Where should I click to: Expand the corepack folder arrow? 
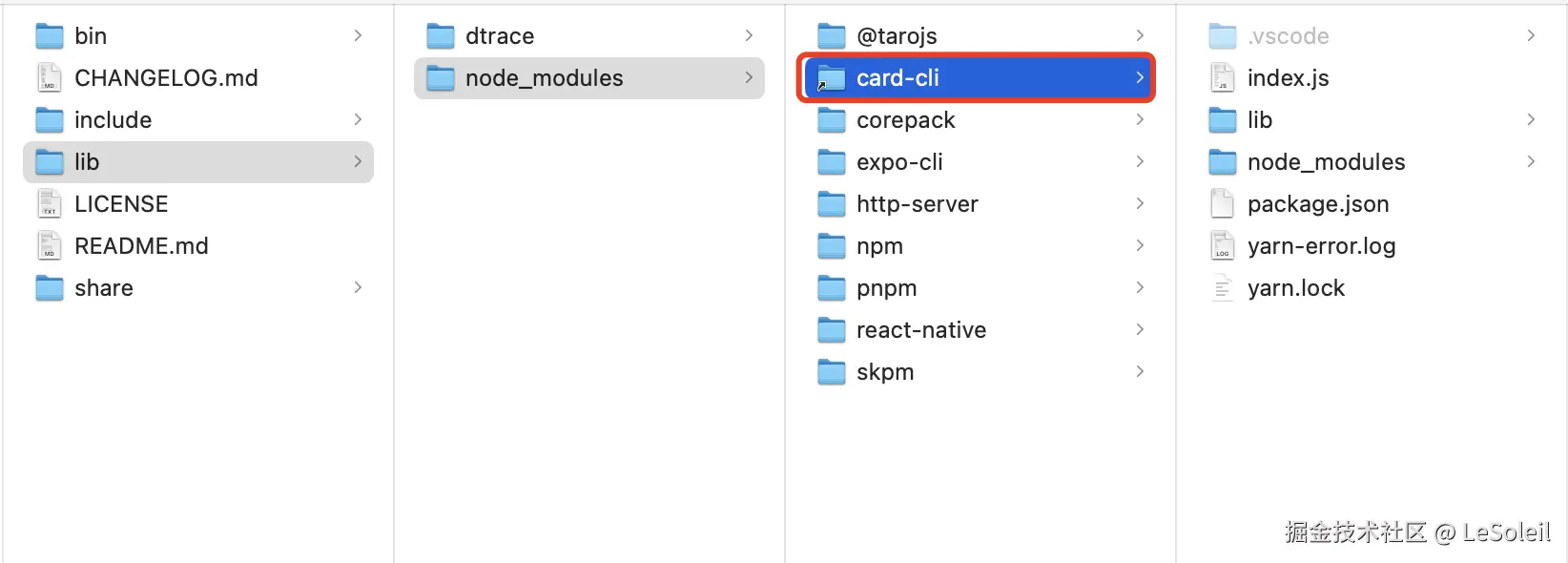point(1140,120)
